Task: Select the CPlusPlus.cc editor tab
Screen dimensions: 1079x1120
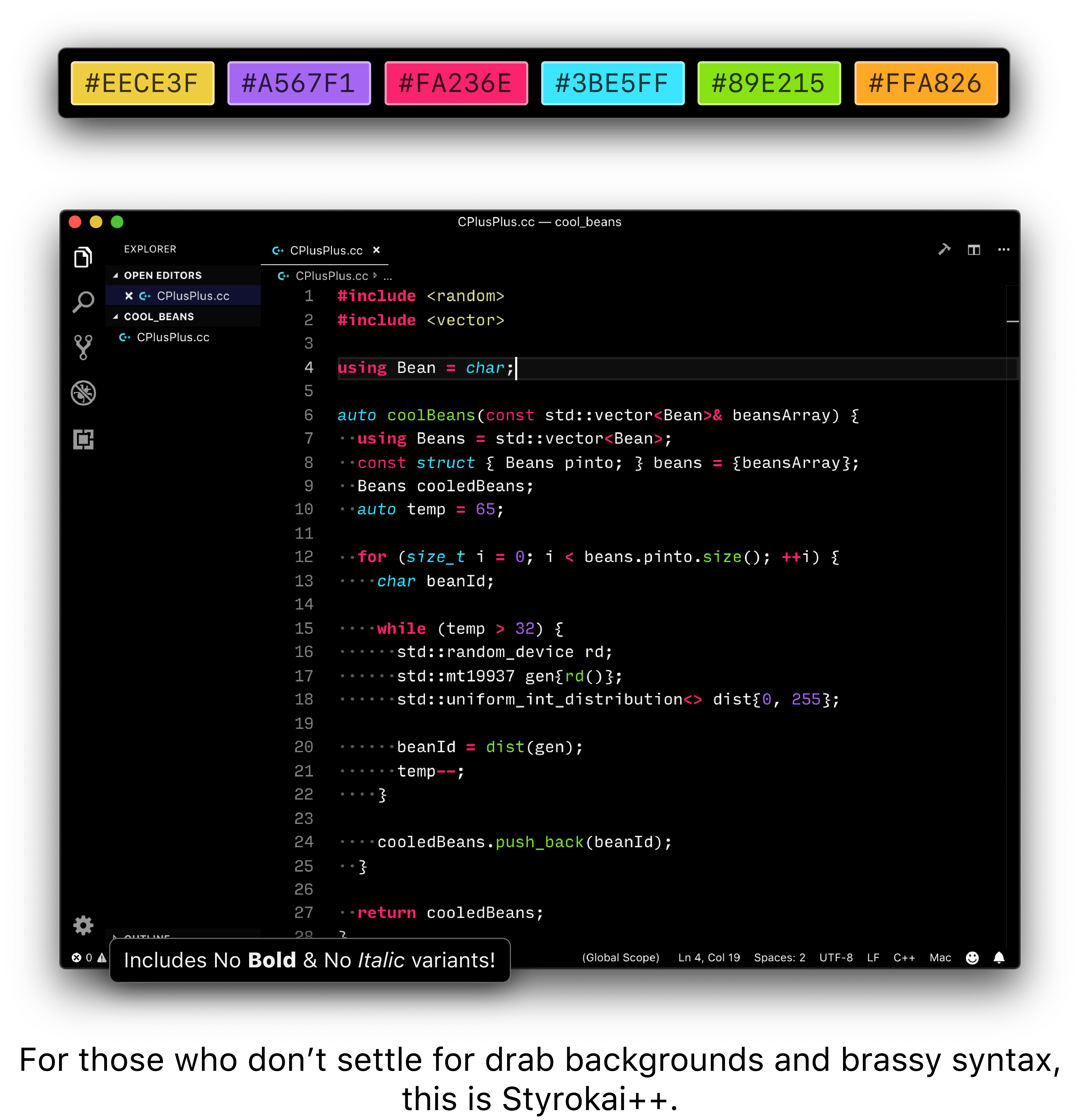Action: (326, 250)
